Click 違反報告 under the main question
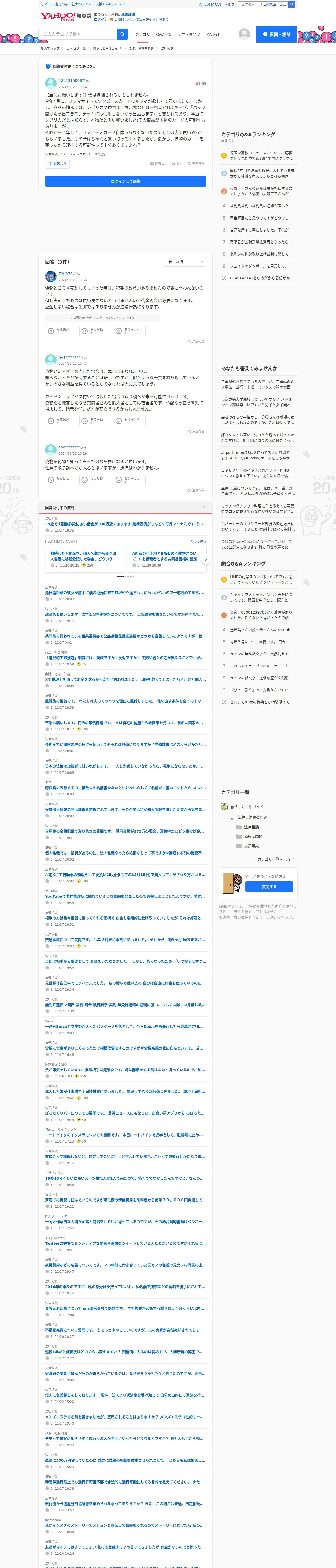The width and height of the screenshot is (336, 1568). [x=196, y=164]
